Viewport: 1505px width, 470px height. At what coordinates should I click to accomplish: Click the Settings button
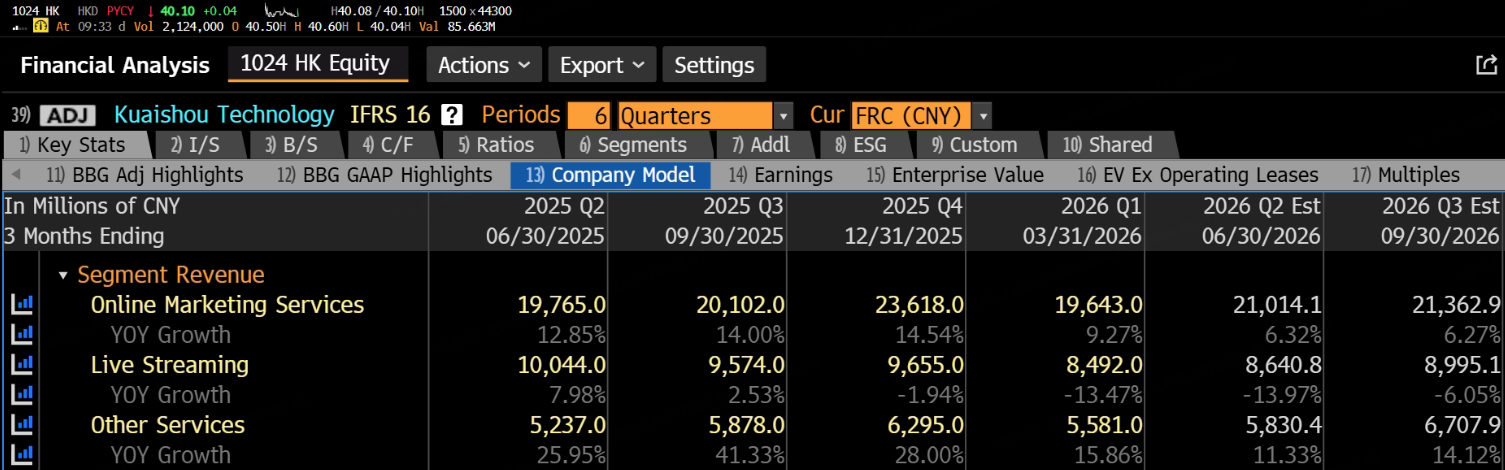(714, 65)
